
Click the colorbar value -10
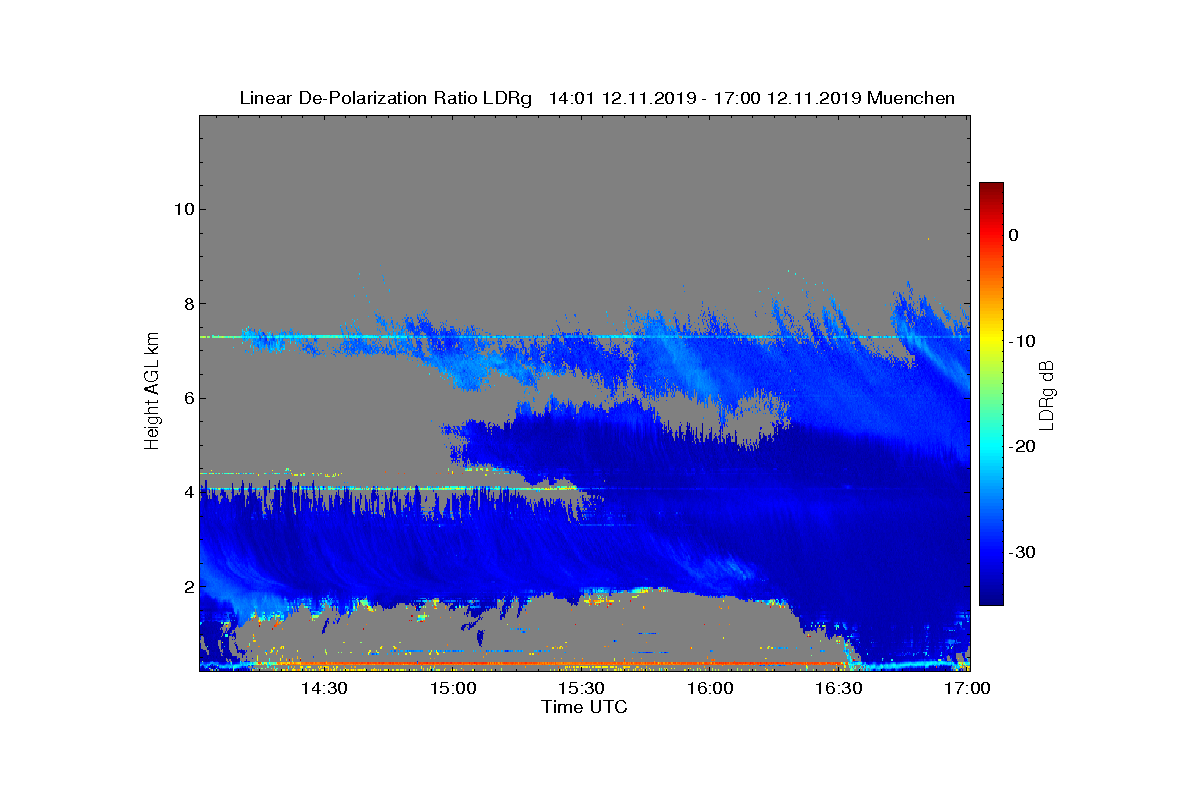click(x=1020, y=341)
